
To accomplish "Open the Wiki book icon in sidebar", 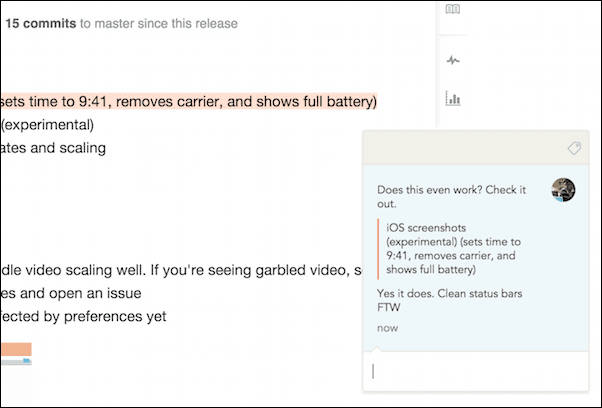I will [453, 8].
